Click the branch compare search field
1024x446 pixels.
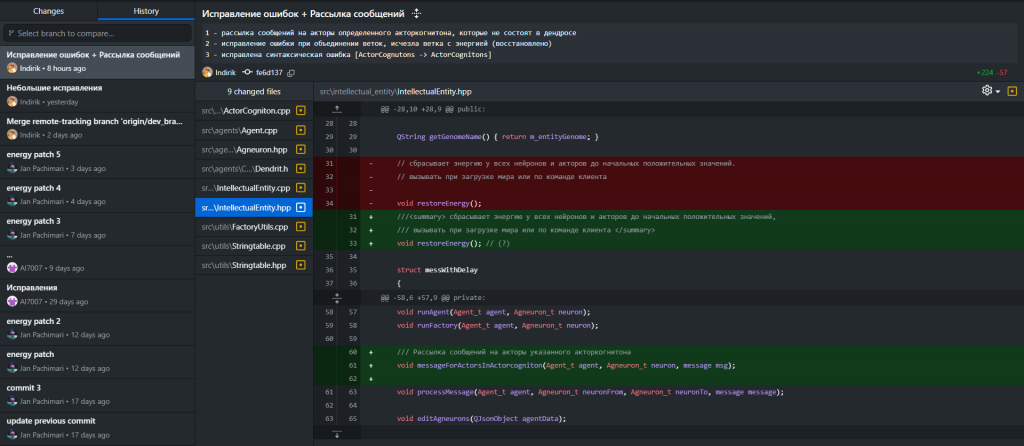click(x=97, y=33)
